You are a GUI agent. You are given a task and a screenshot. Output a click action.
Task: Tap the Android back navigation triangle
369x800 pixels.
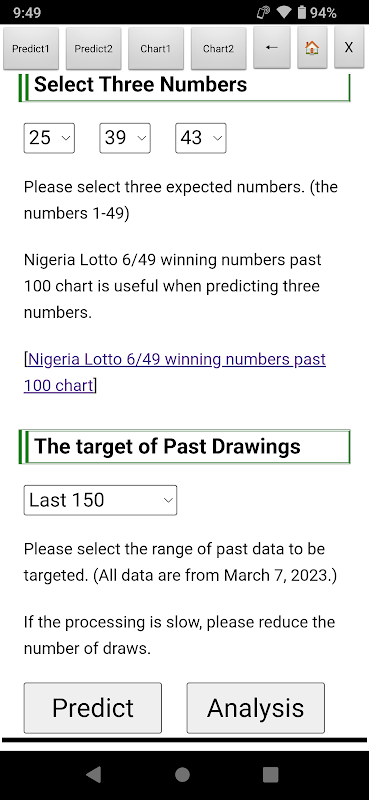click(x=94, y=774)
